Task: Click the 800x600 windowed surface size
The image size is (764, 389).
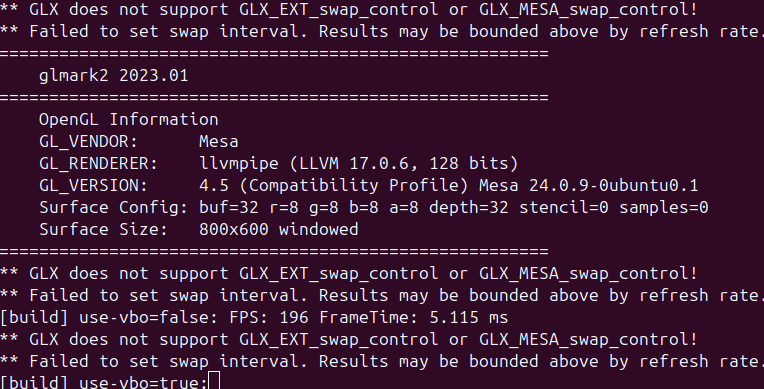Action: (x=279, y=230)
